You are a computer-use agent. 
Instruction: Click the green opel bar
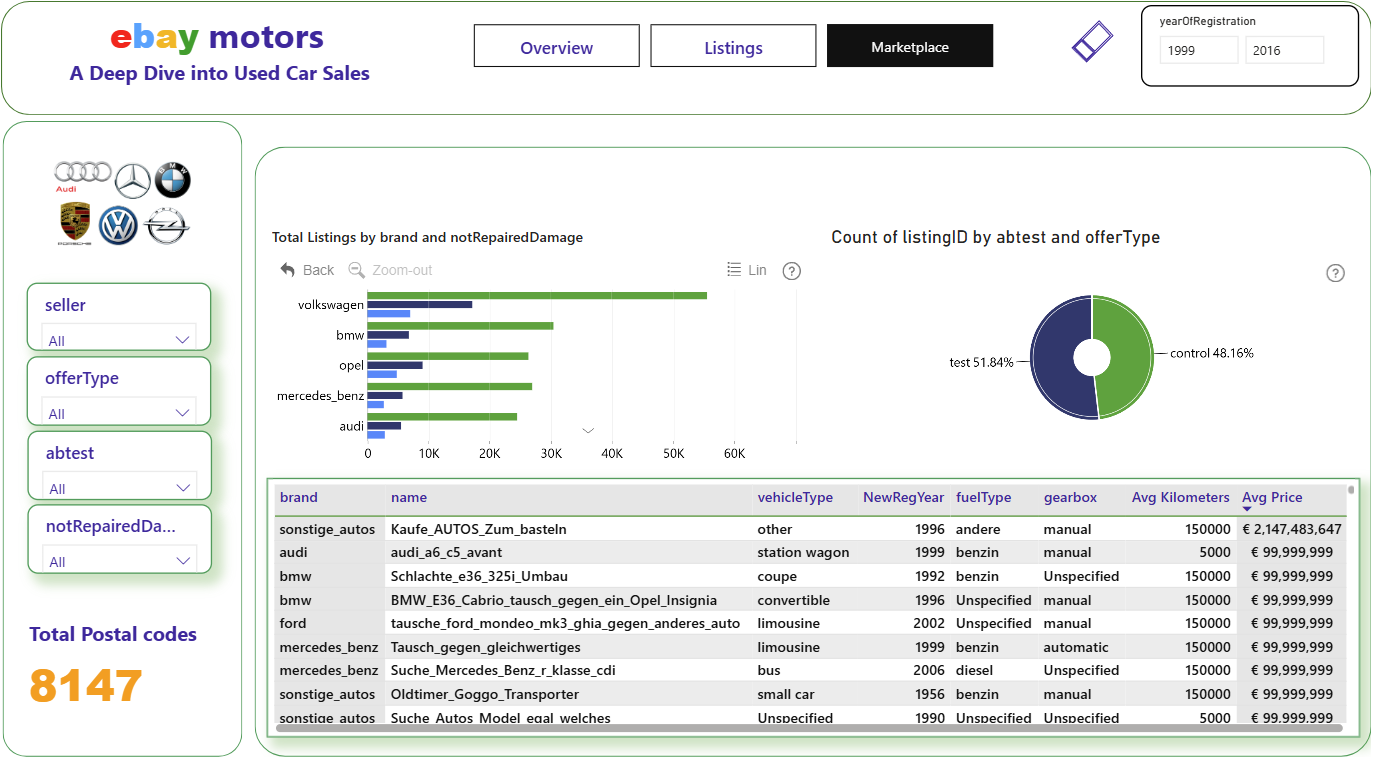[448, 356]
